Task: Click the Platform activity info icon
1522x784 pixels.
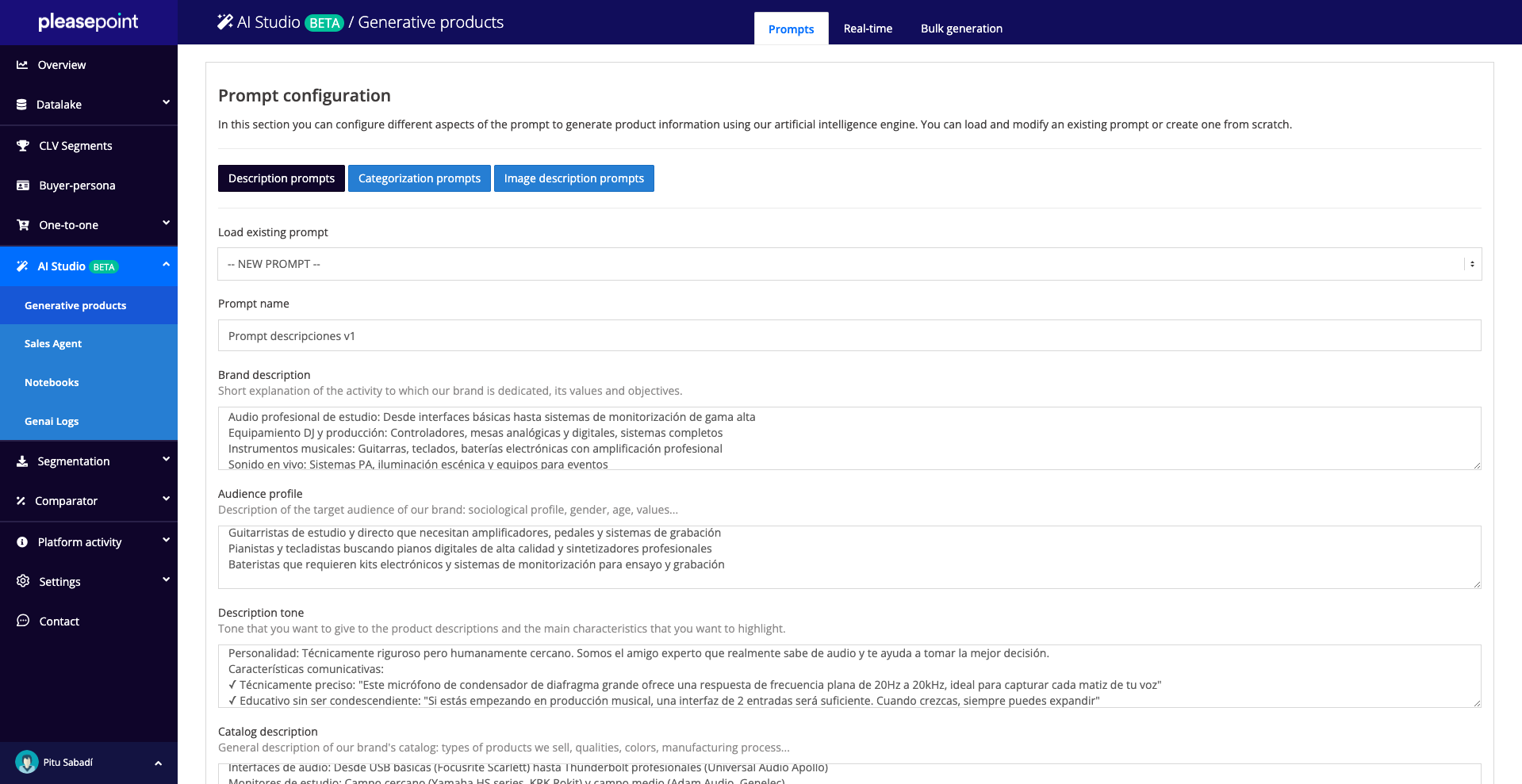Action: (x=22, y=542)
